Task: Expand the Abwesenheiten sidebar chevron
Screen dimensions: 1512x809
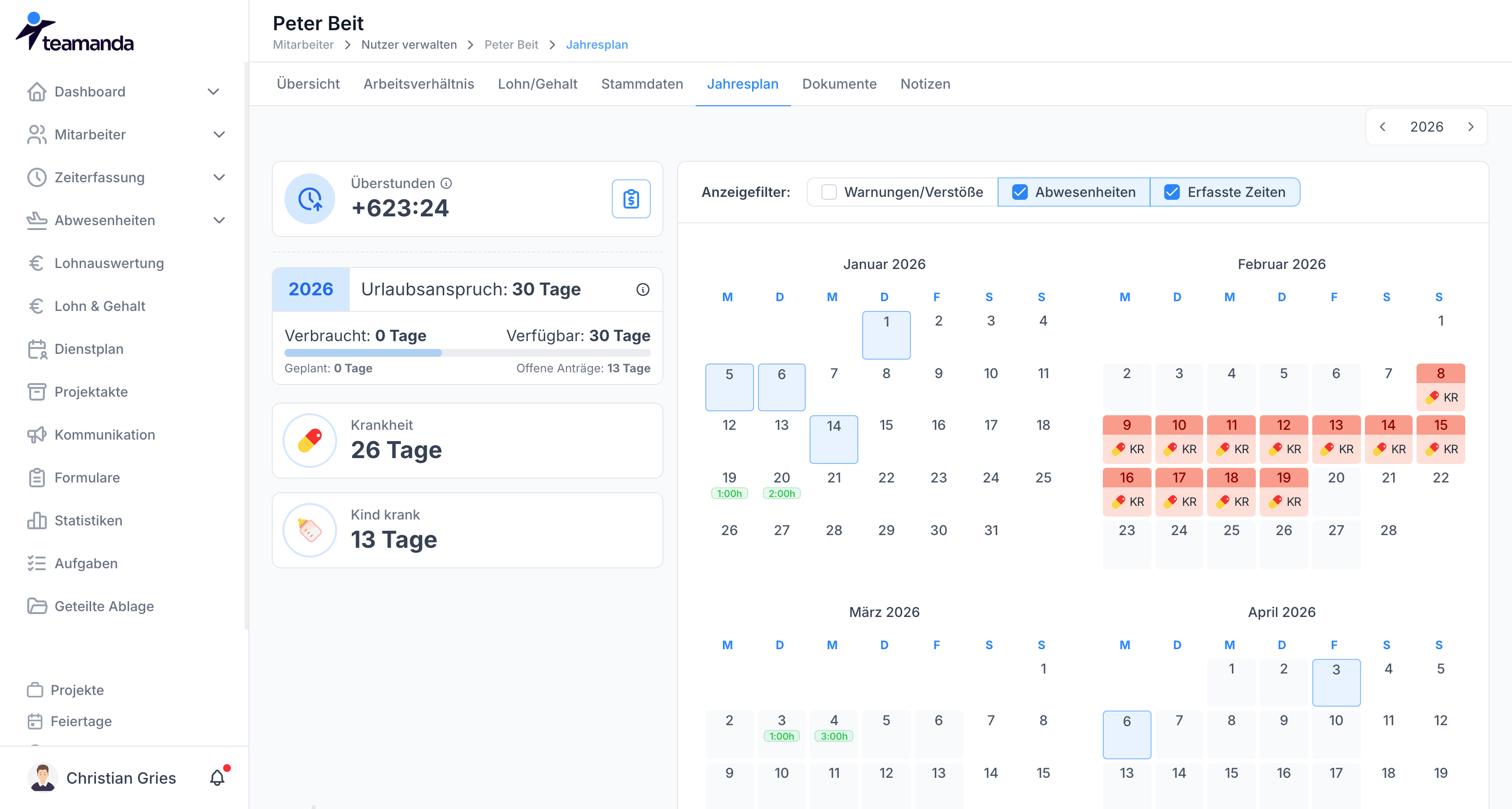Action: [x=220, y=220]
